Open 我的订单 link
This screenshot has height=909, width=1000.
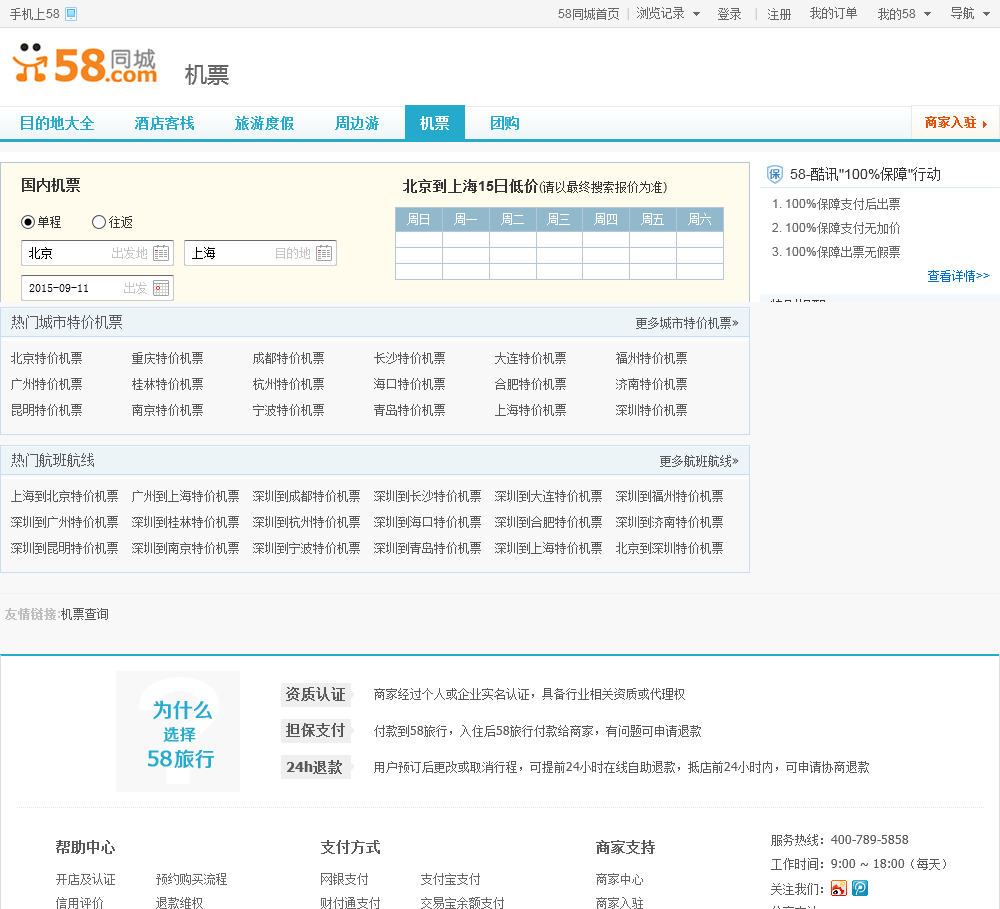pos(833,14)
